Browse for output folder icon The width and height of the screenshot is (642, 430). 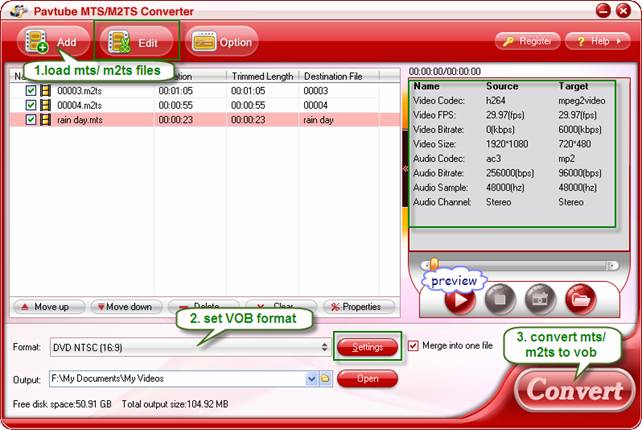click(325, 379)
